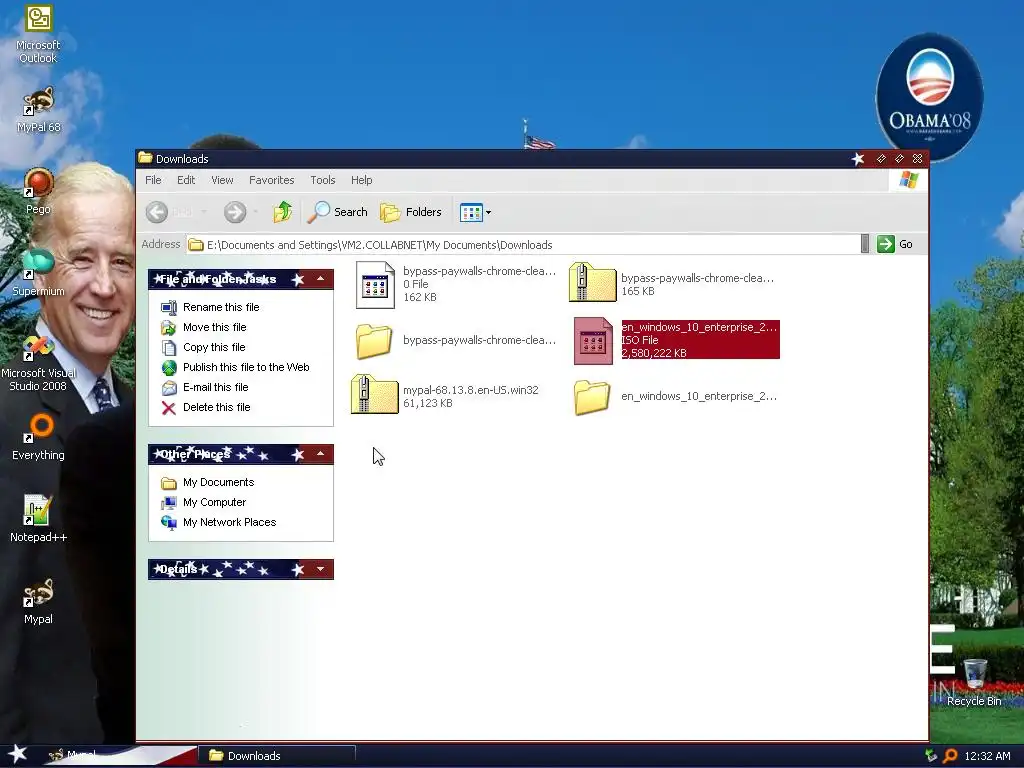Click the Downloads taskbar button
Screen dimensions: 1024x768
click(277, 756)
